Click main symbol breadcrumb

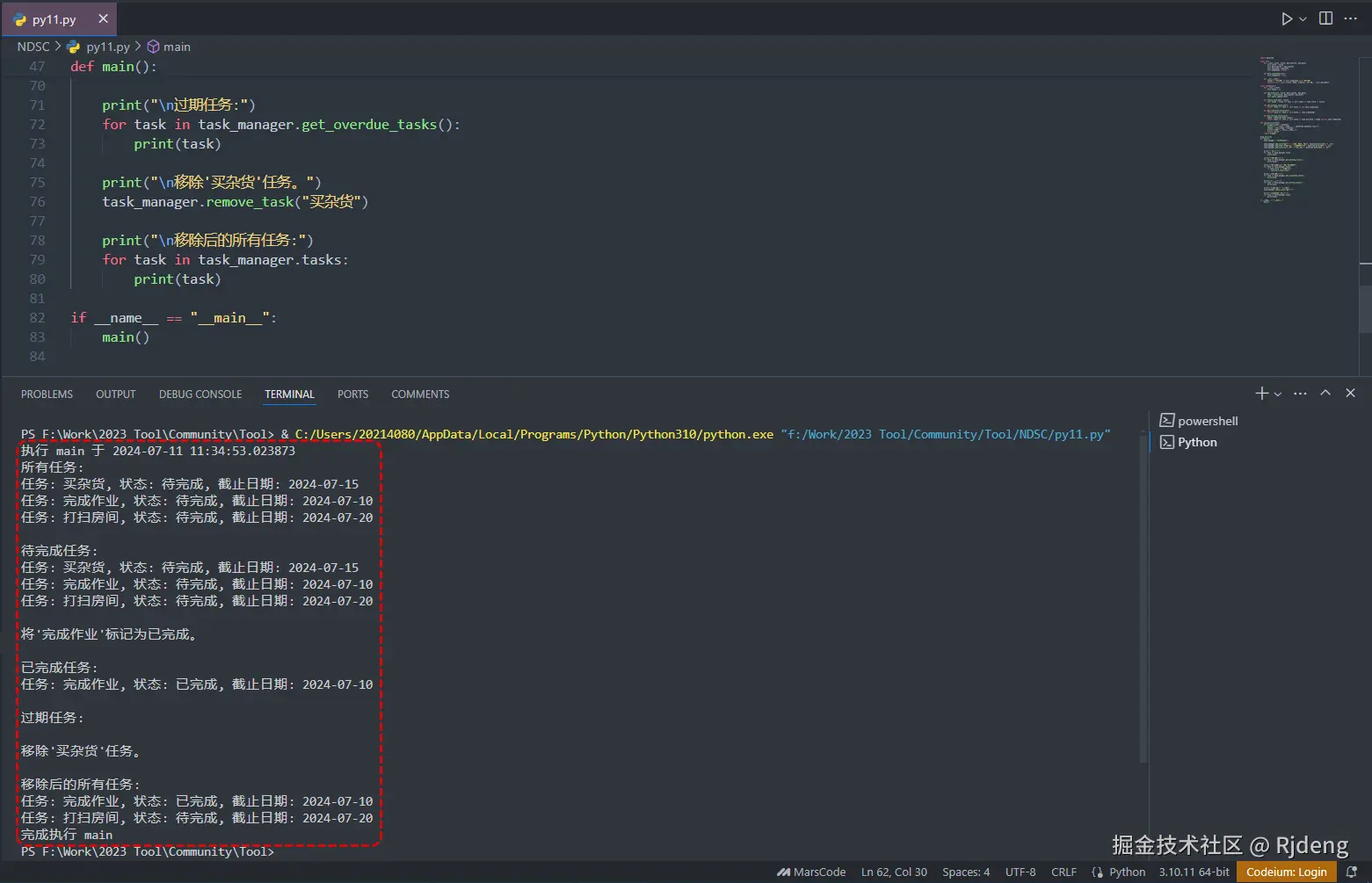coord(169,47)
